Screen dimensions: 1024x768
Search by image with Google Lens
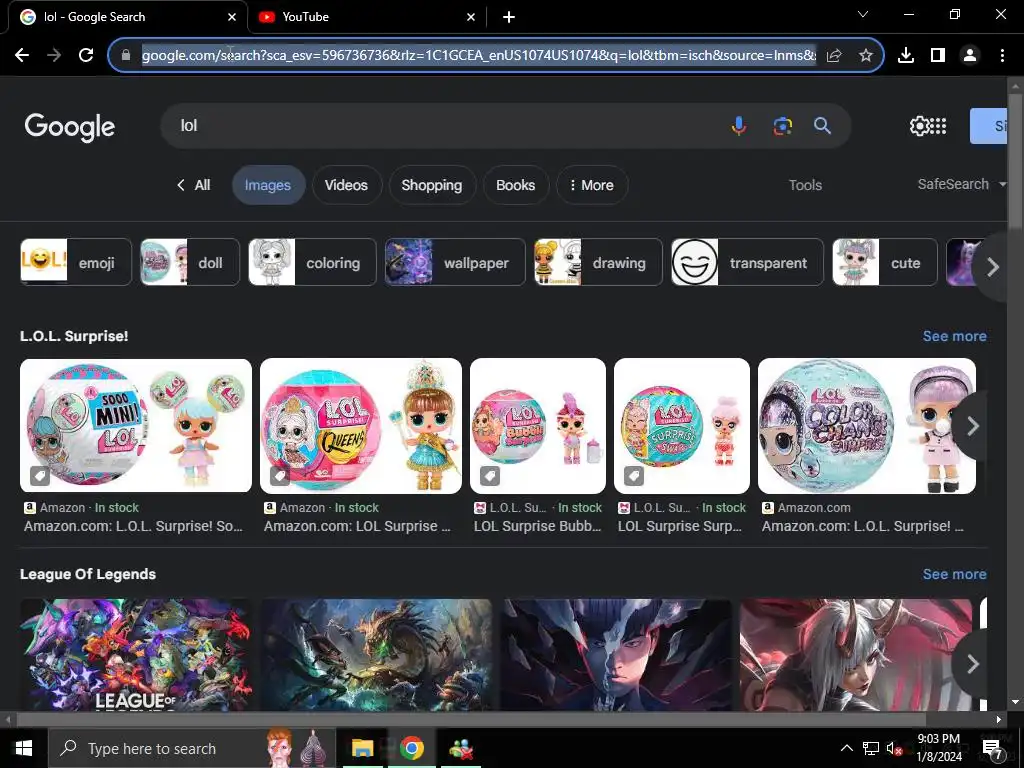coord(782,125)
